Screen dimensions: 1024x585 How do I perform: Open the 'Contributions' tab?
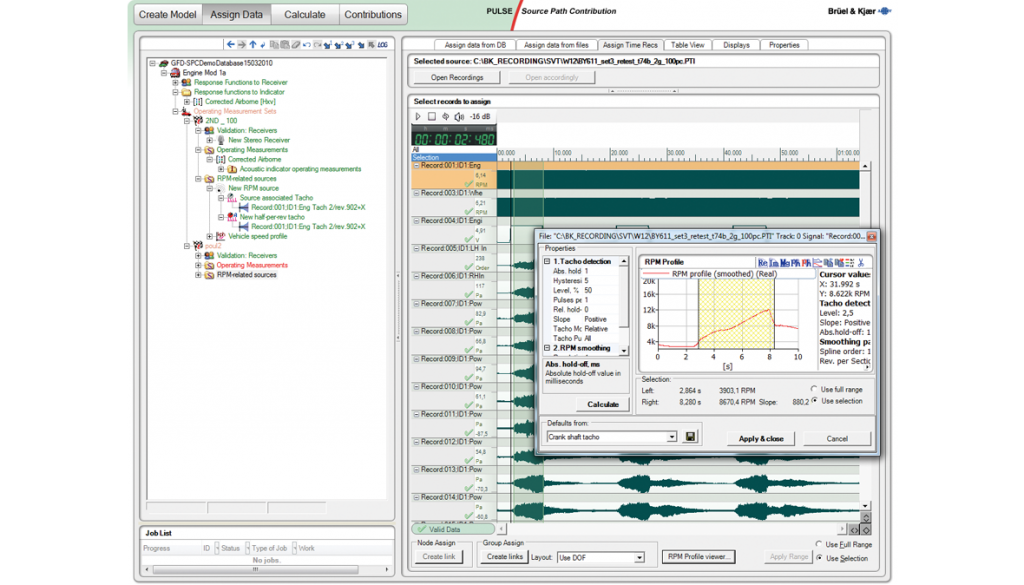[x=373, y=14]
